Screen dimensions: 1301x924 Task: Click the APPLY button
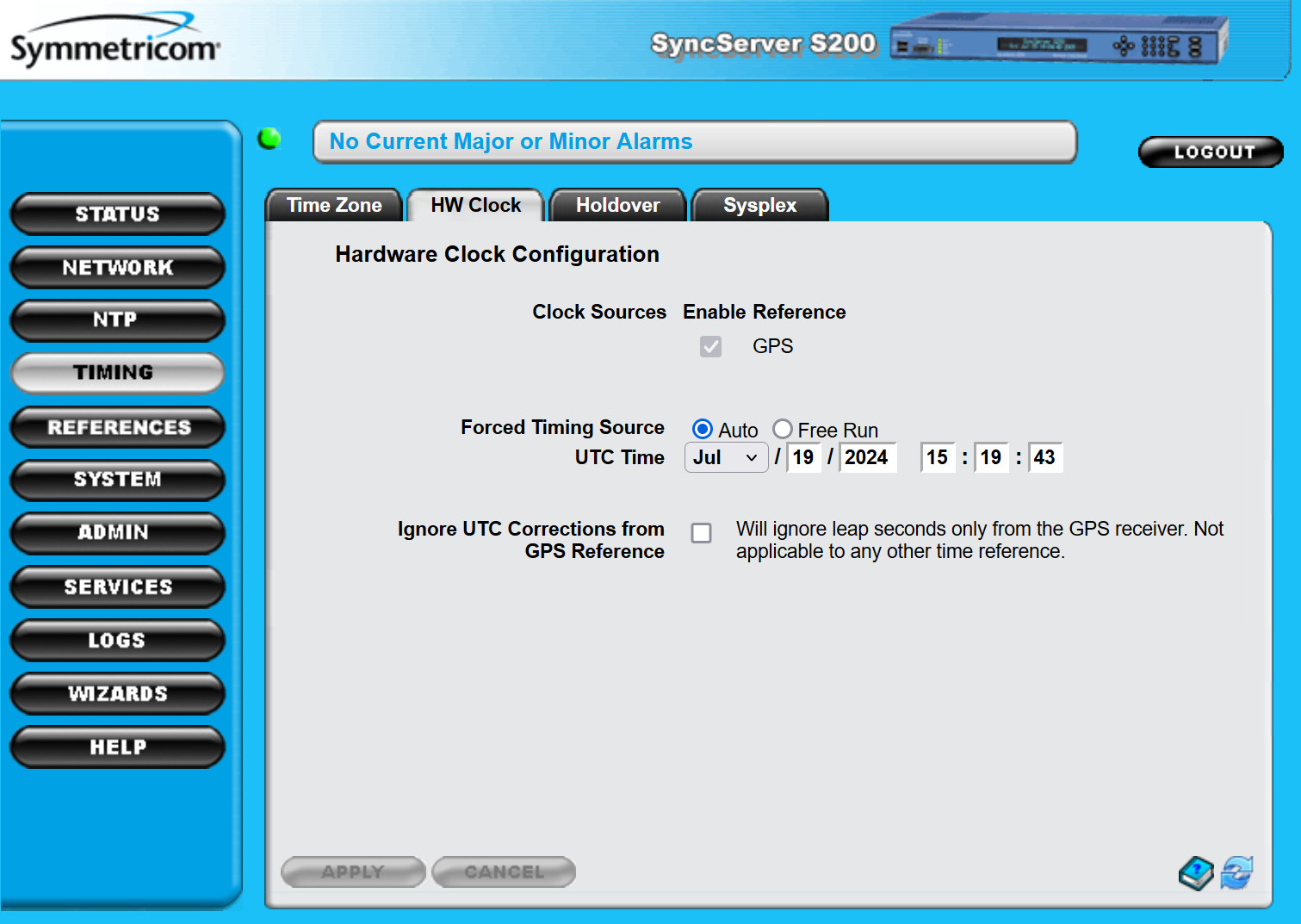coord(353,871)
